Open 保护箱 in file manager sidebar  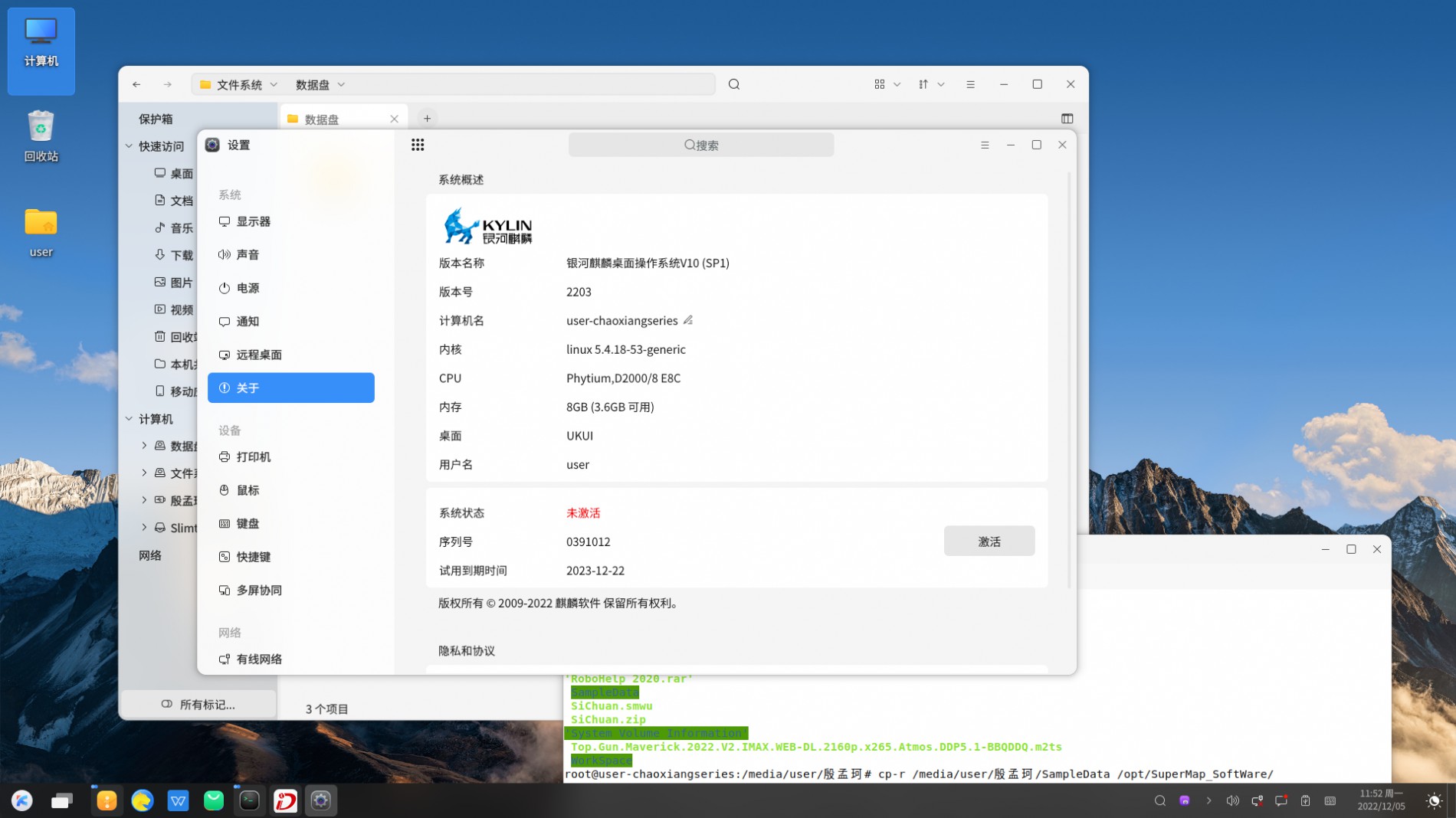pos(156,119)
